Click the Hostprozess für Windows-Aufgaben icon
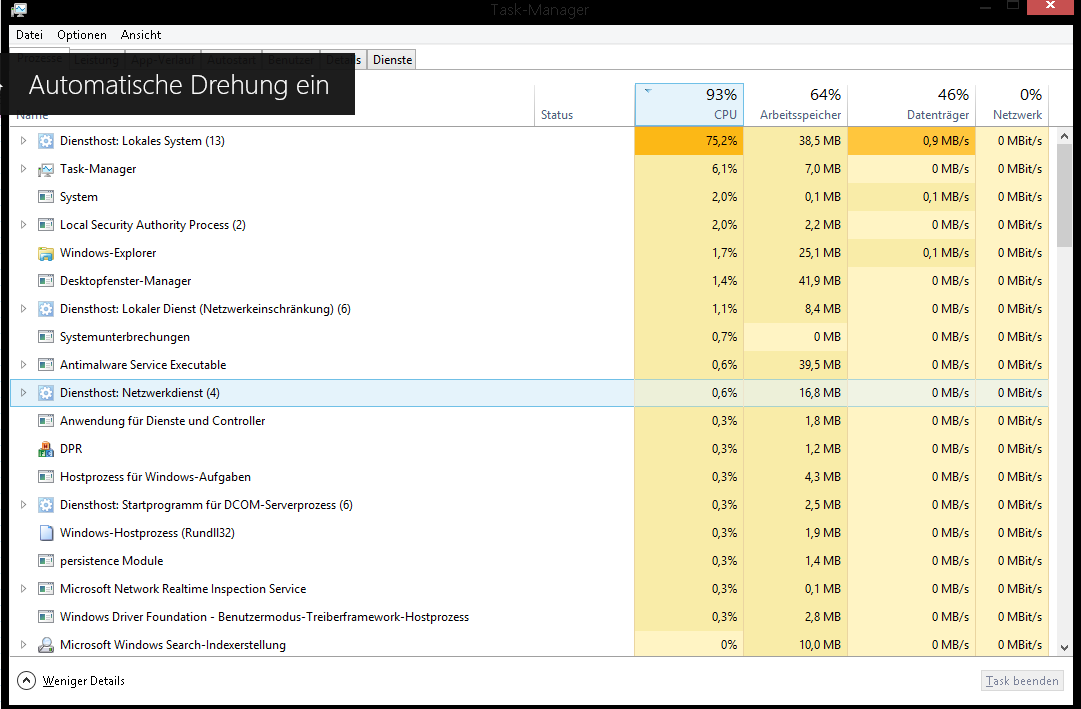1081x709 pixels. click(x=46, y=477)
